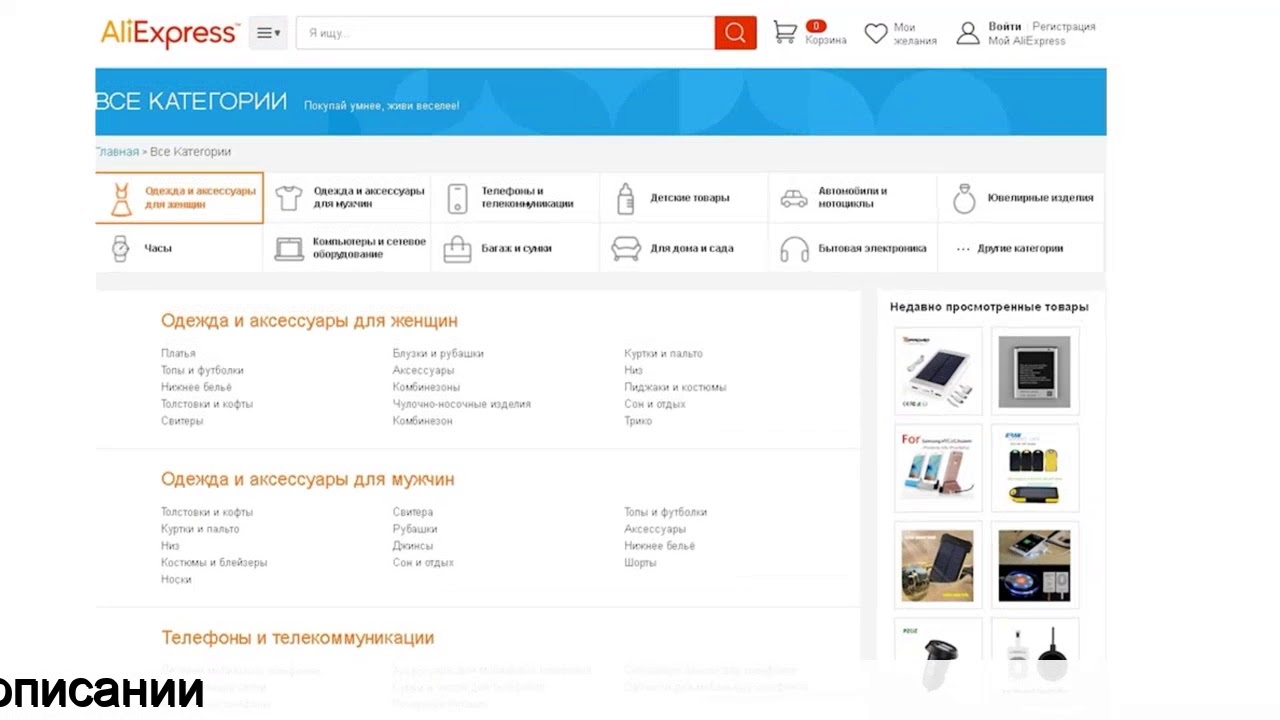Click the baby bottle category icon
Image resolution: width=1280 pixels, height=720 pixels.
(626, 198)
